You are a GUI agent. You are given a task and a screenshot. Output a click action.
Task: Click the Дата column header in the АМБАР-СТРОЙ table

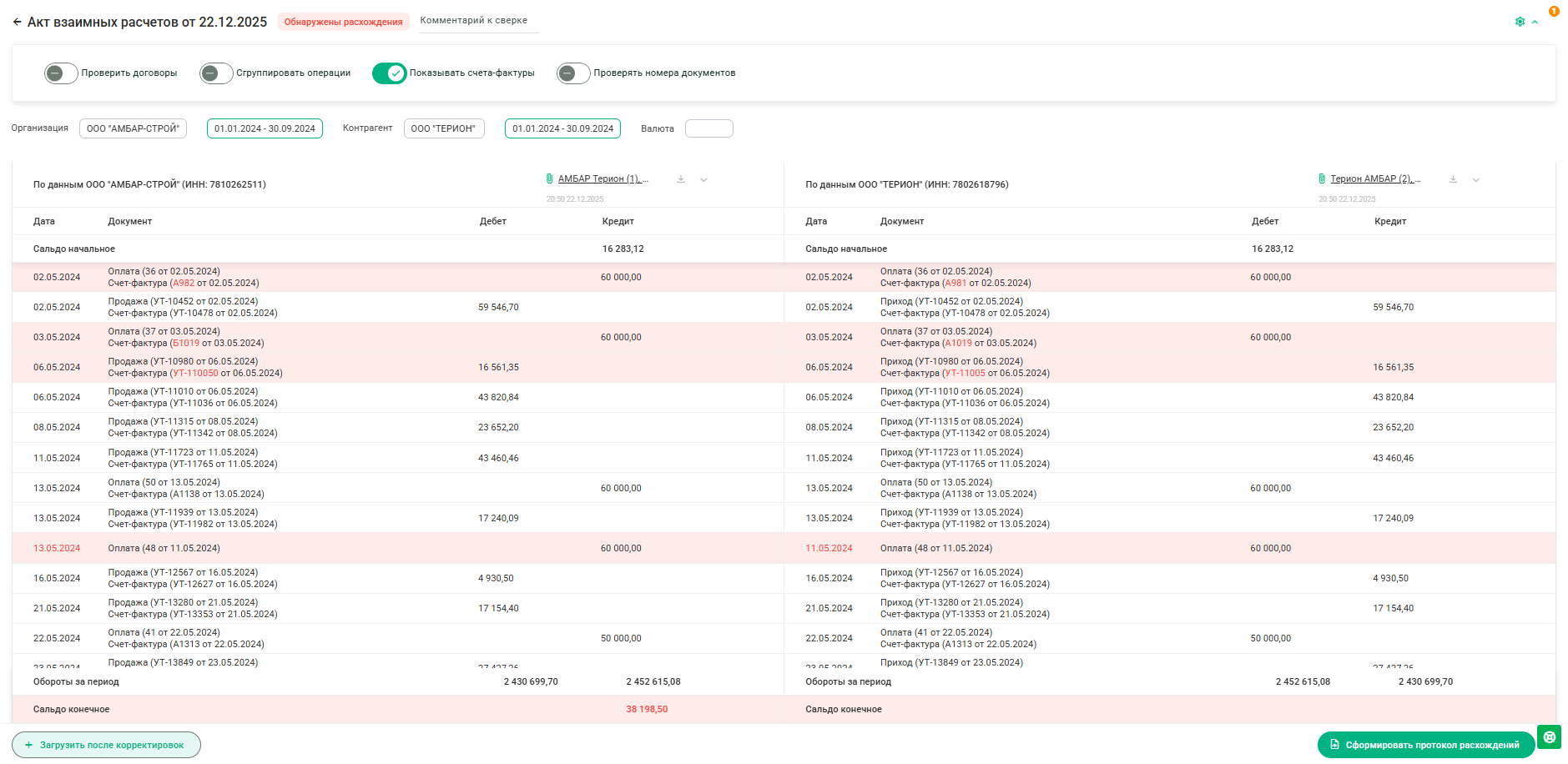(44, 222)
